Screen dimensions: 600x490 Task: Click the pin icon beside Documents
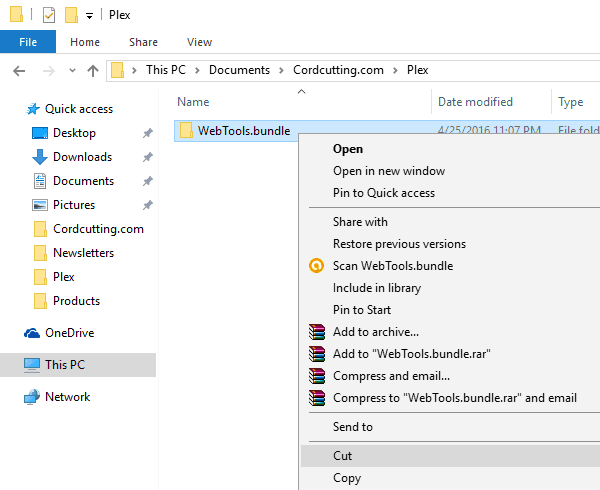click(148, 181)
